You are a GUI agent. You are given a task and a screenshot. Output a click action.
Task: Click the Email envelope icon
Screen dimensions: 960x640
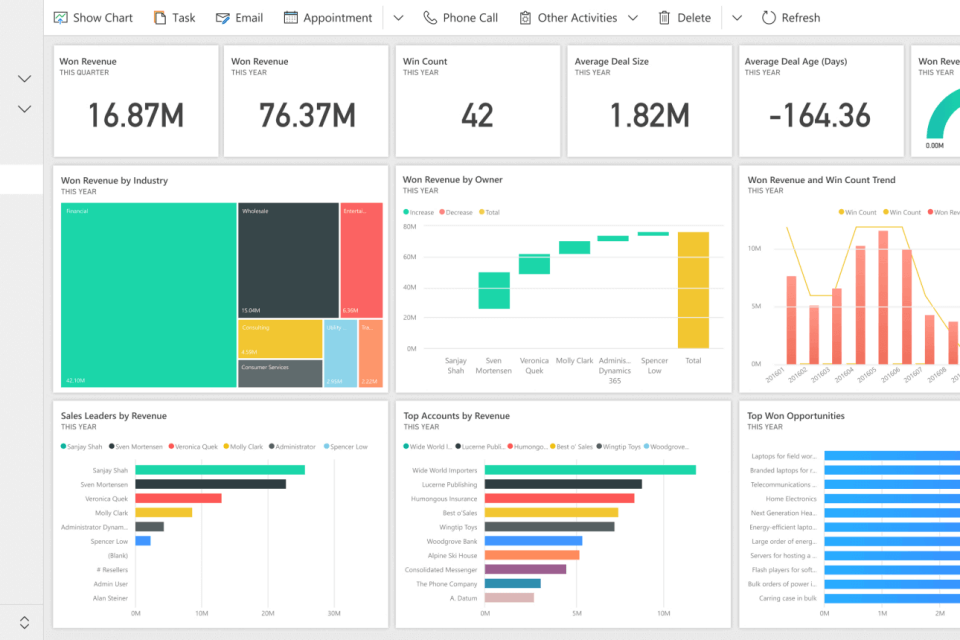(x=223, y=18)
